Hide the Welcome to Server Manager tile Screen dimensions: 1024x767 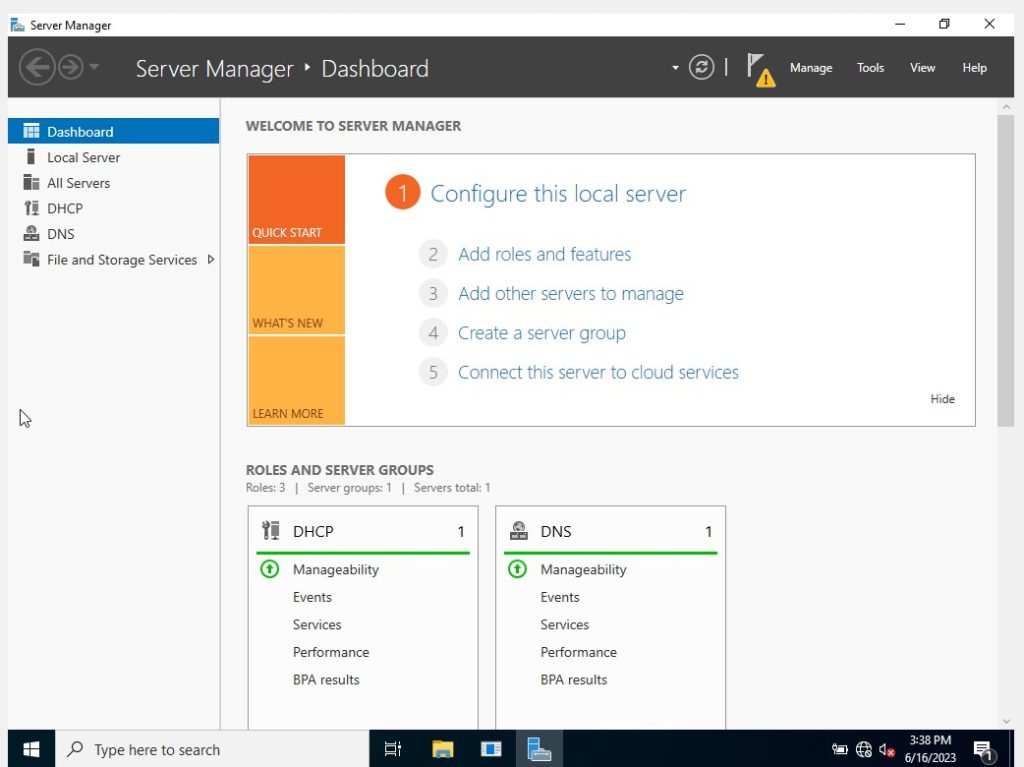click(941, 398)
